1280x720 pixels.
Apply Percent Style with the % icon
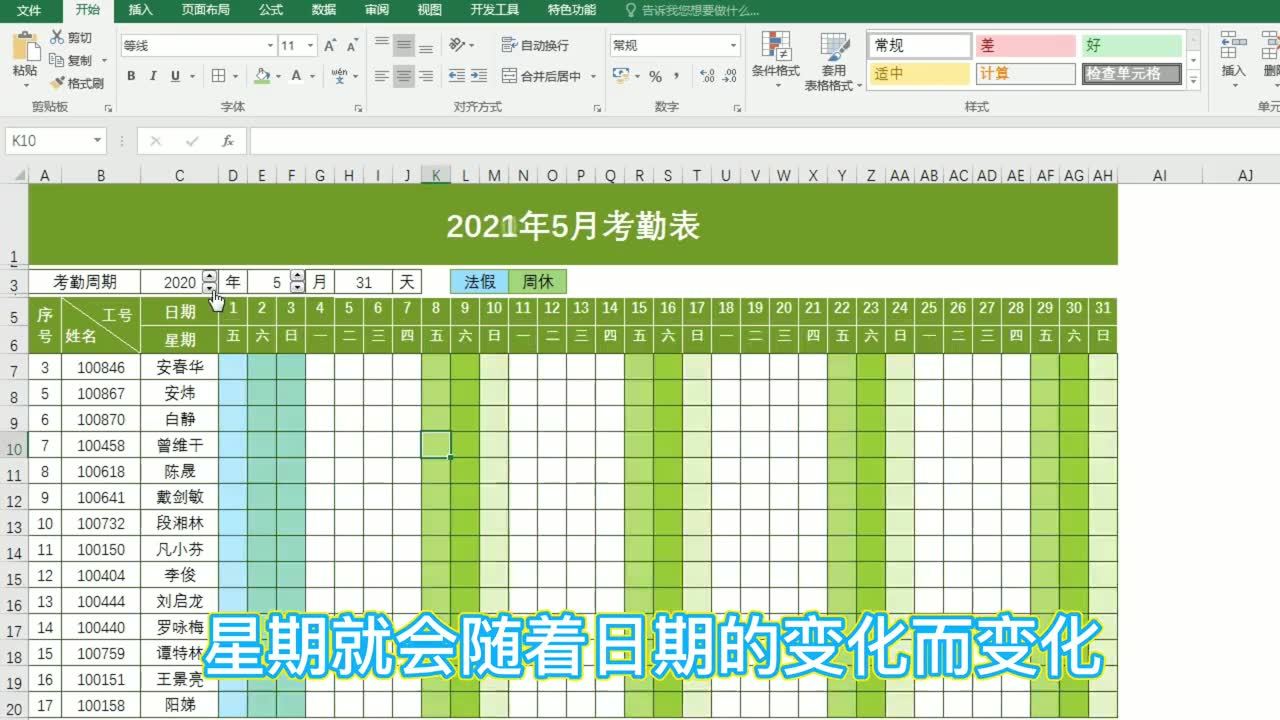(655, 76)
